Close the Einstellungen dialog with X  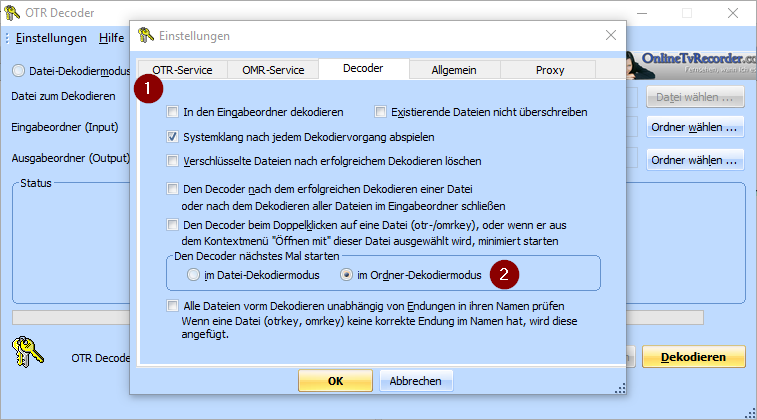click(610, 36)
